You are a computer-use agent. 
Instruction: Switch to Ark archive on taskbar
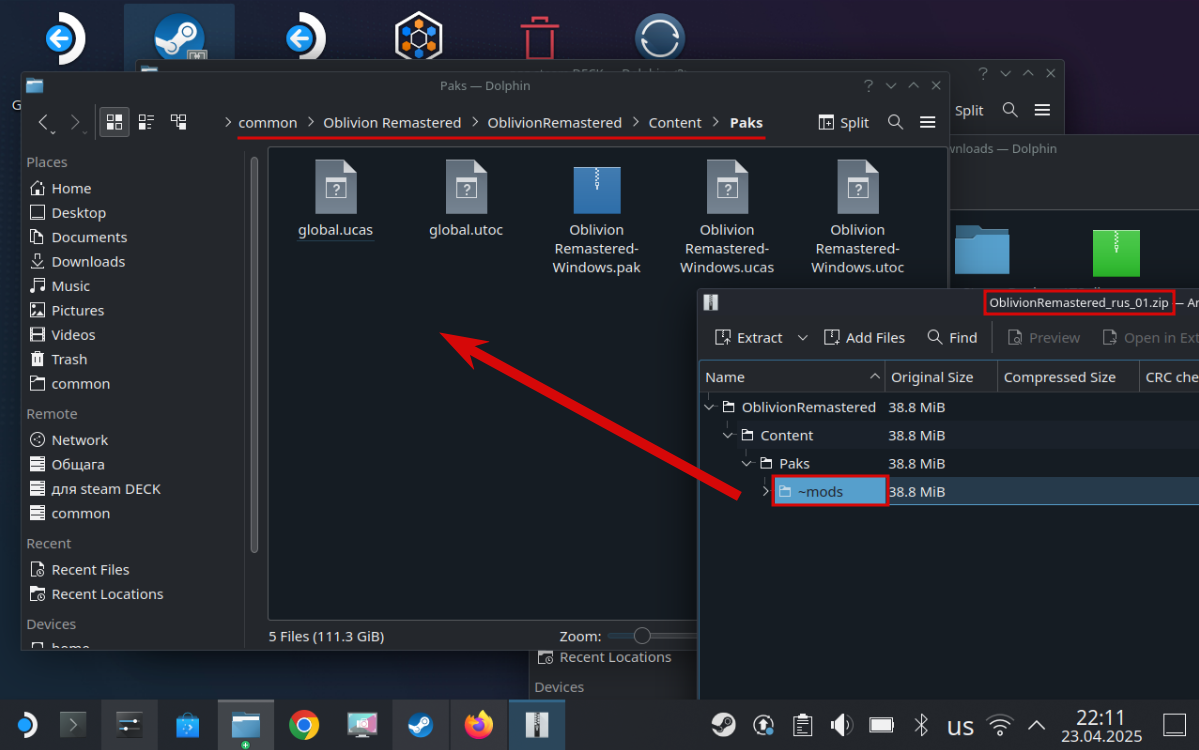[537, 725]
